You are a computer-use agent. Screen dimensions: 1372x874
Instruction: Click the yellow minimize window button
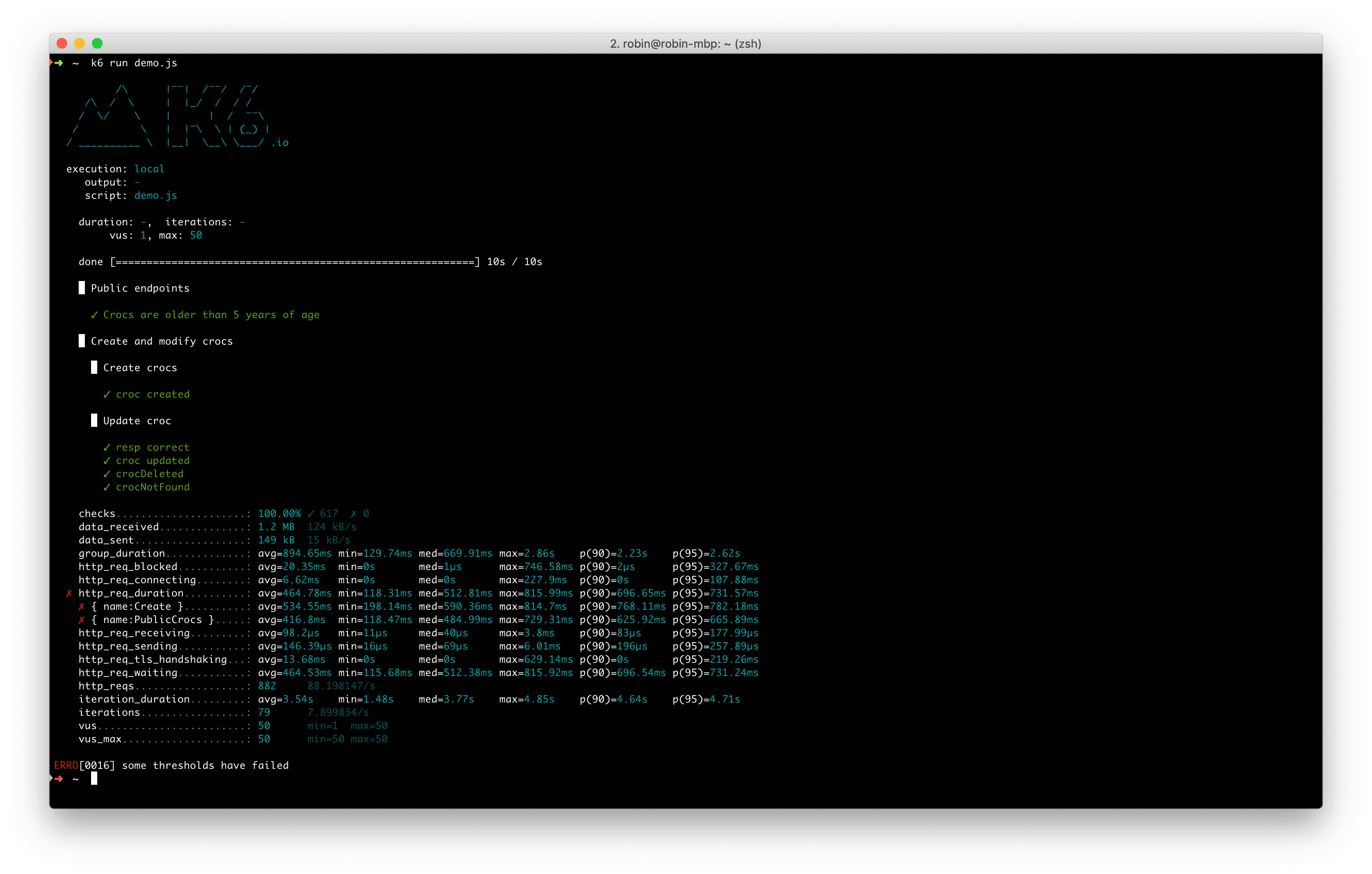80,43
